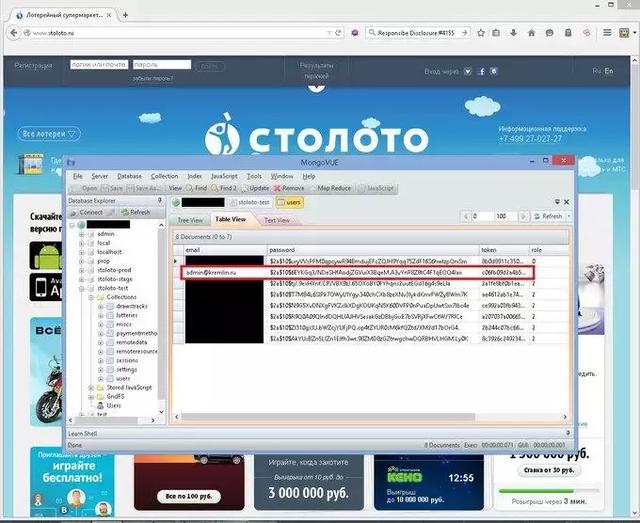Click the Firefox home icon
This screenshot has width=640, height=523.
531,33
